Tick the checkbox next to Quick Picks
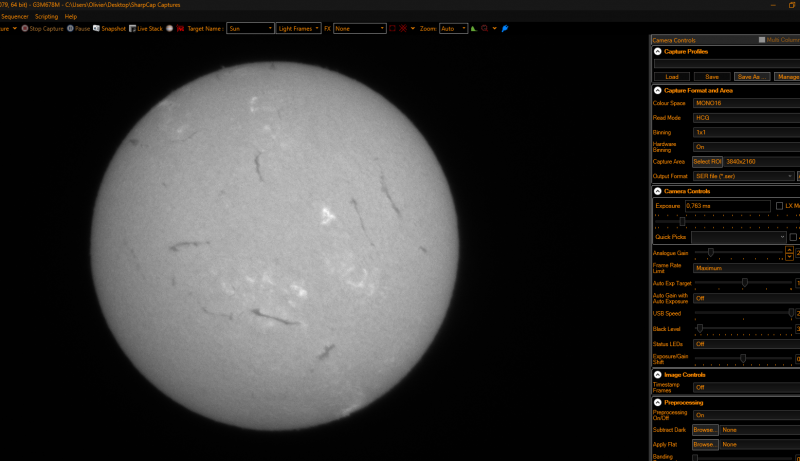800x461 pixels. coord(793,237)
